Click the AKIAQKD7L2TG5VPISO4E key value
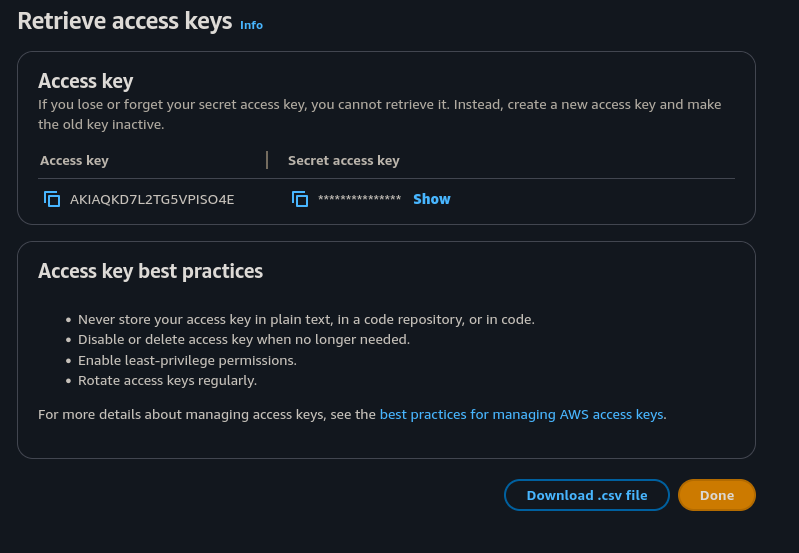 [x=152, y=199]
